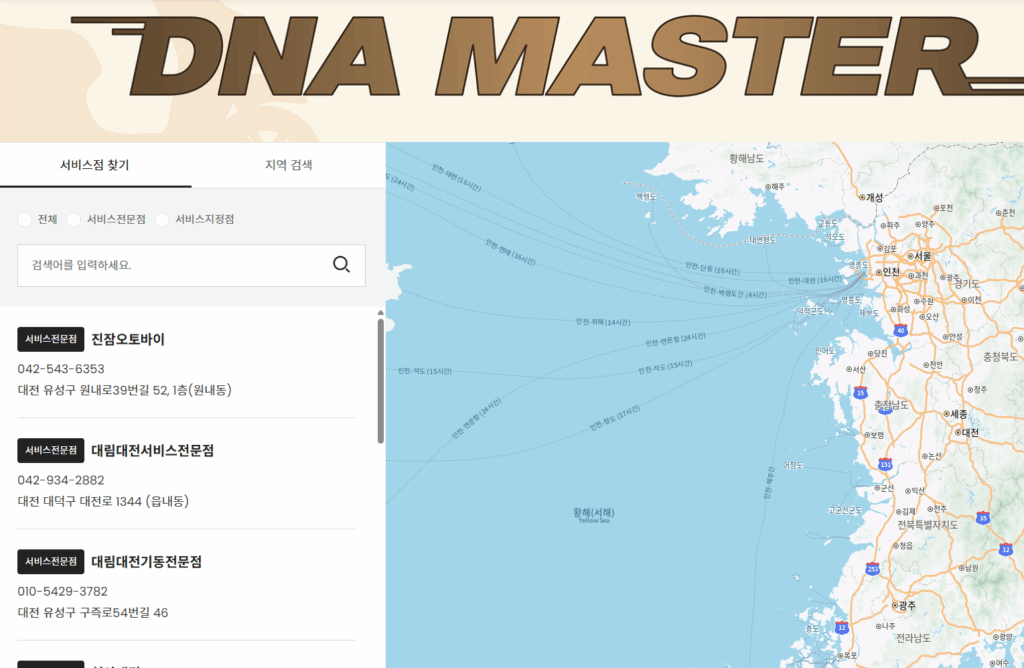
Task: Click the highway 35 shield on map
Action: [x=983, y=518]
